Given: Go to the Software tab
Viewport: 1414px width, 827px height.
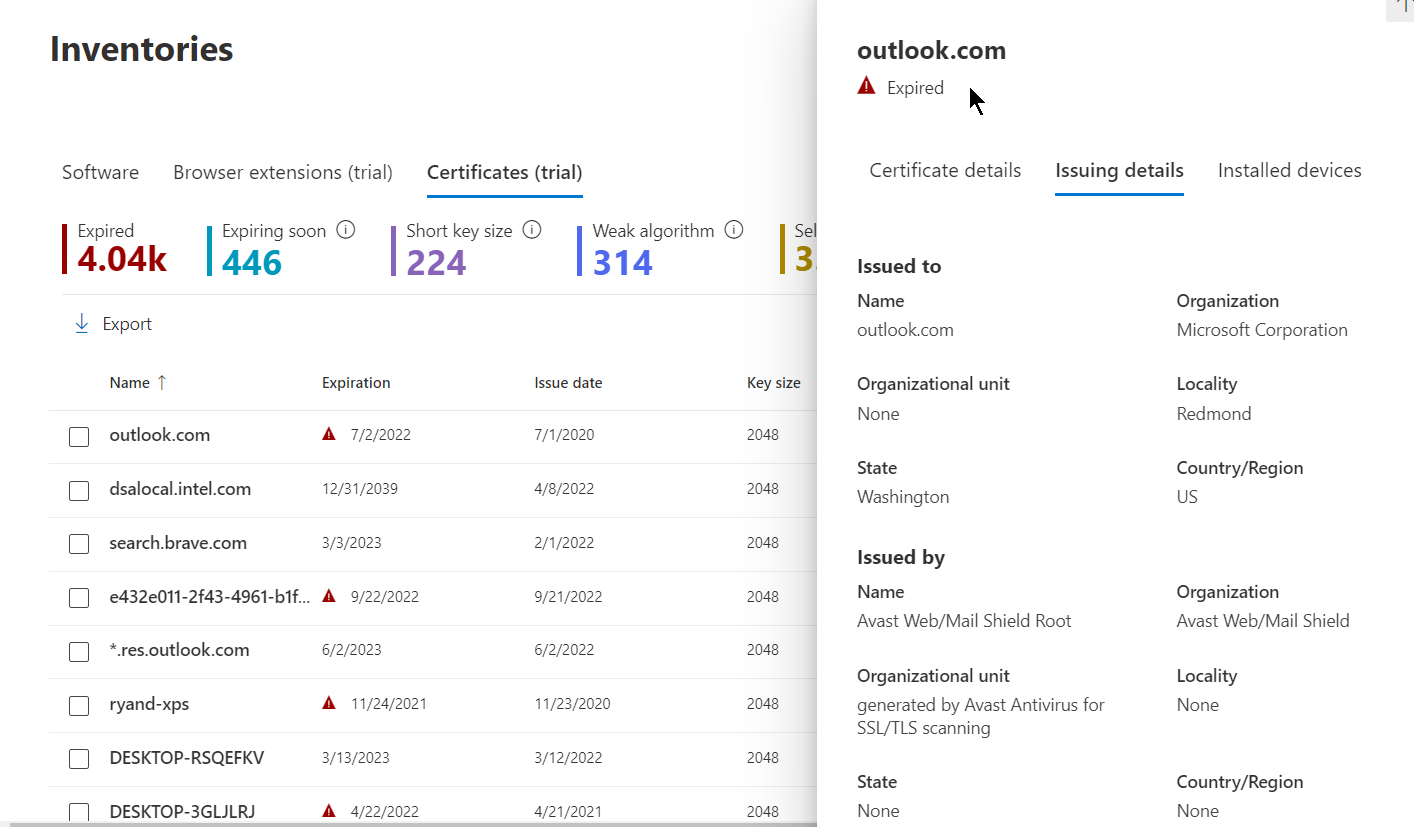Looking at the screenshot, I should (x=100, y=173).
